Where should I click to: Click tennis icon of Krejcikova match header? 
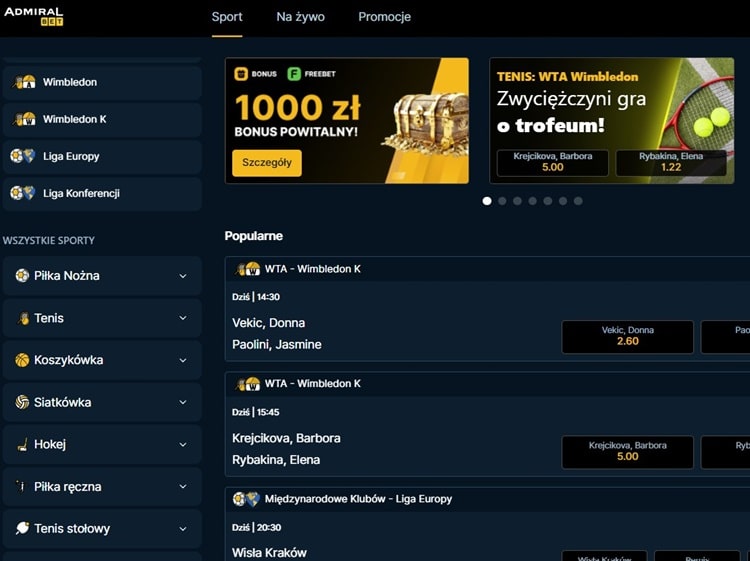point(247,384)
